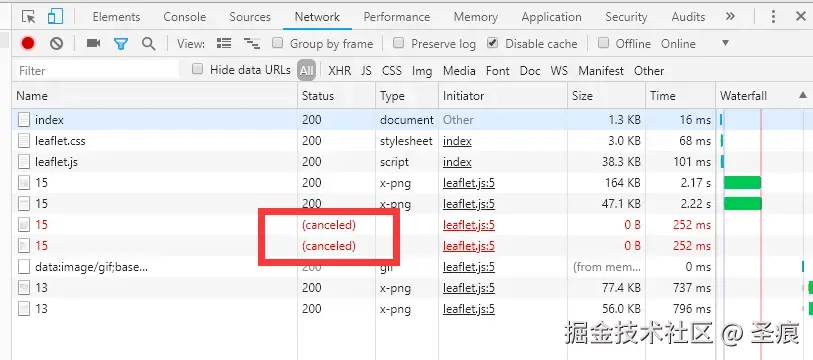Open DevTools three-dot customize menu
This screenshot has height=360, width=813.
click(773, 17)
